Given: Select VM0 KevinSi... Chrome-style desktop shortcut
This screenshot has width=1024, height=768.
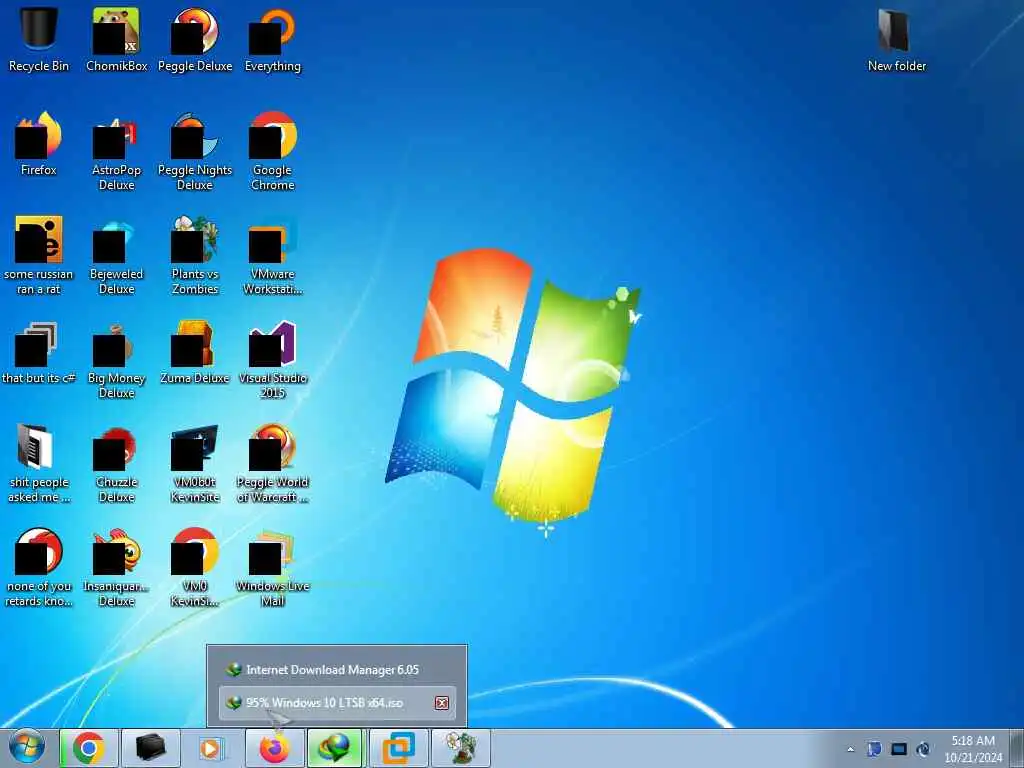Looking at the screenshot, I should 195,567.
